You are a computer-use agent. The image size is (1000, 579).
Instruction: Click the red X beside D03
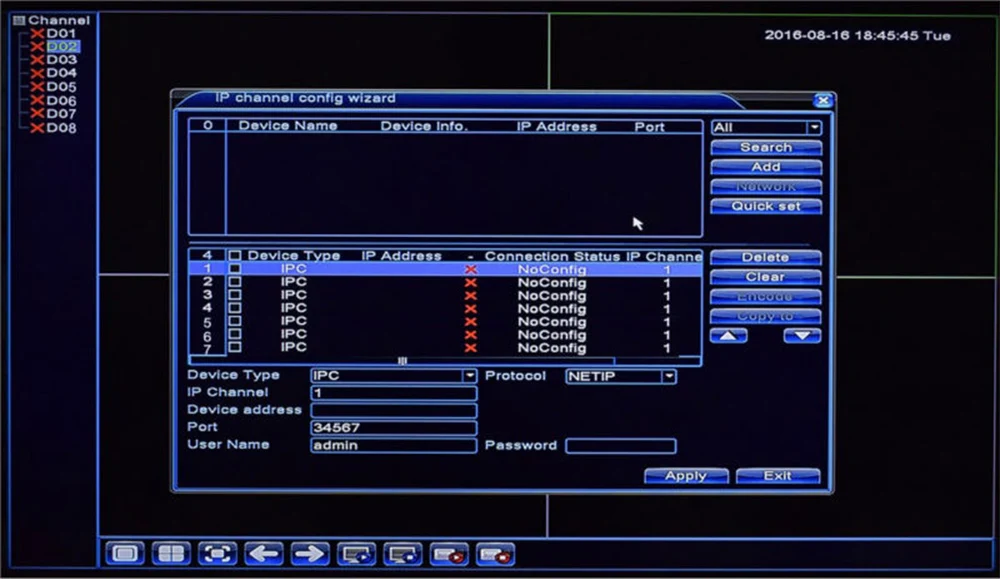tap(37, 60)
